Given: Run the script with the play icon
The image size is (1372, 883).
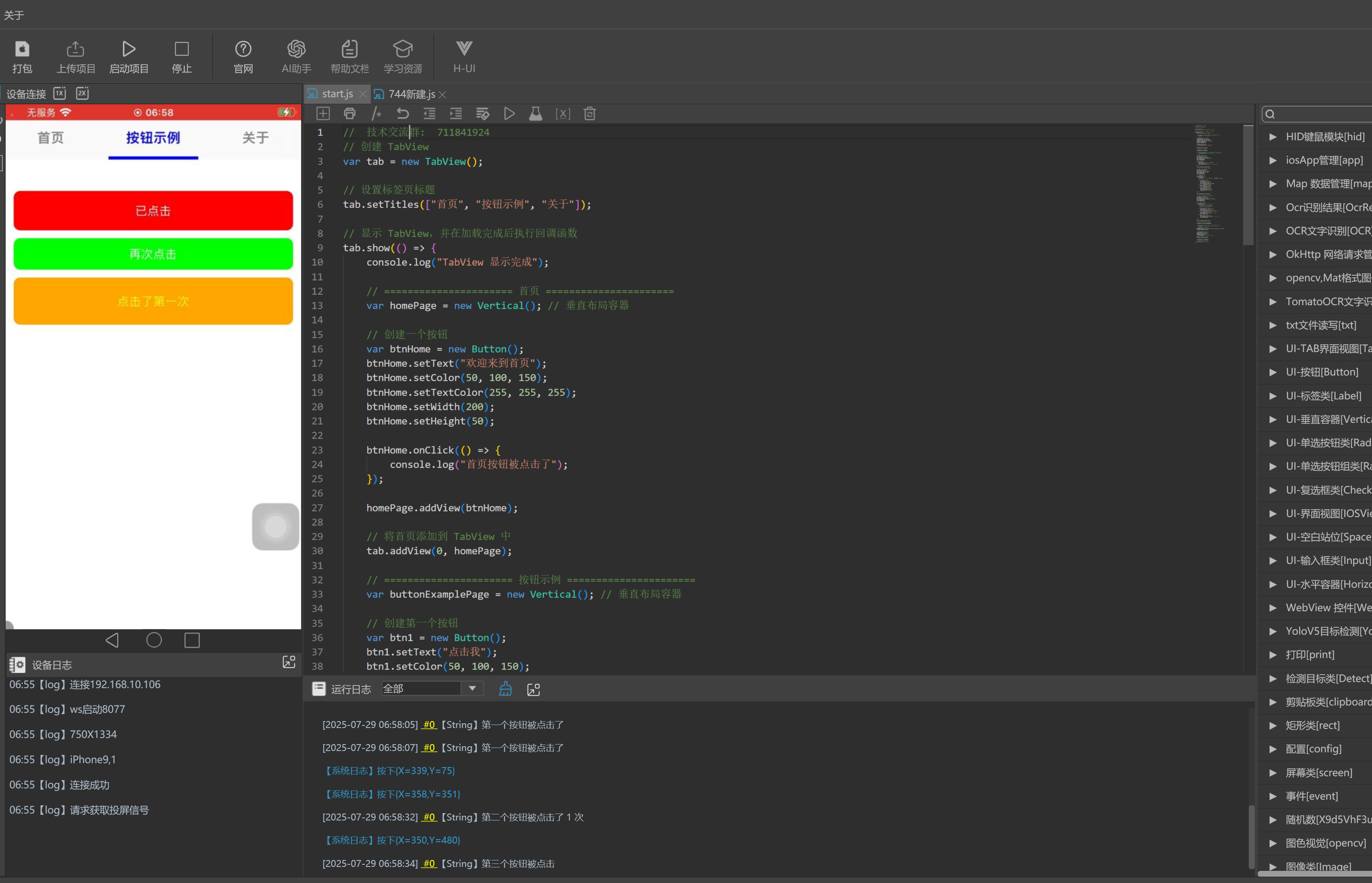Looking at the screenshot, I should (509, 114).
